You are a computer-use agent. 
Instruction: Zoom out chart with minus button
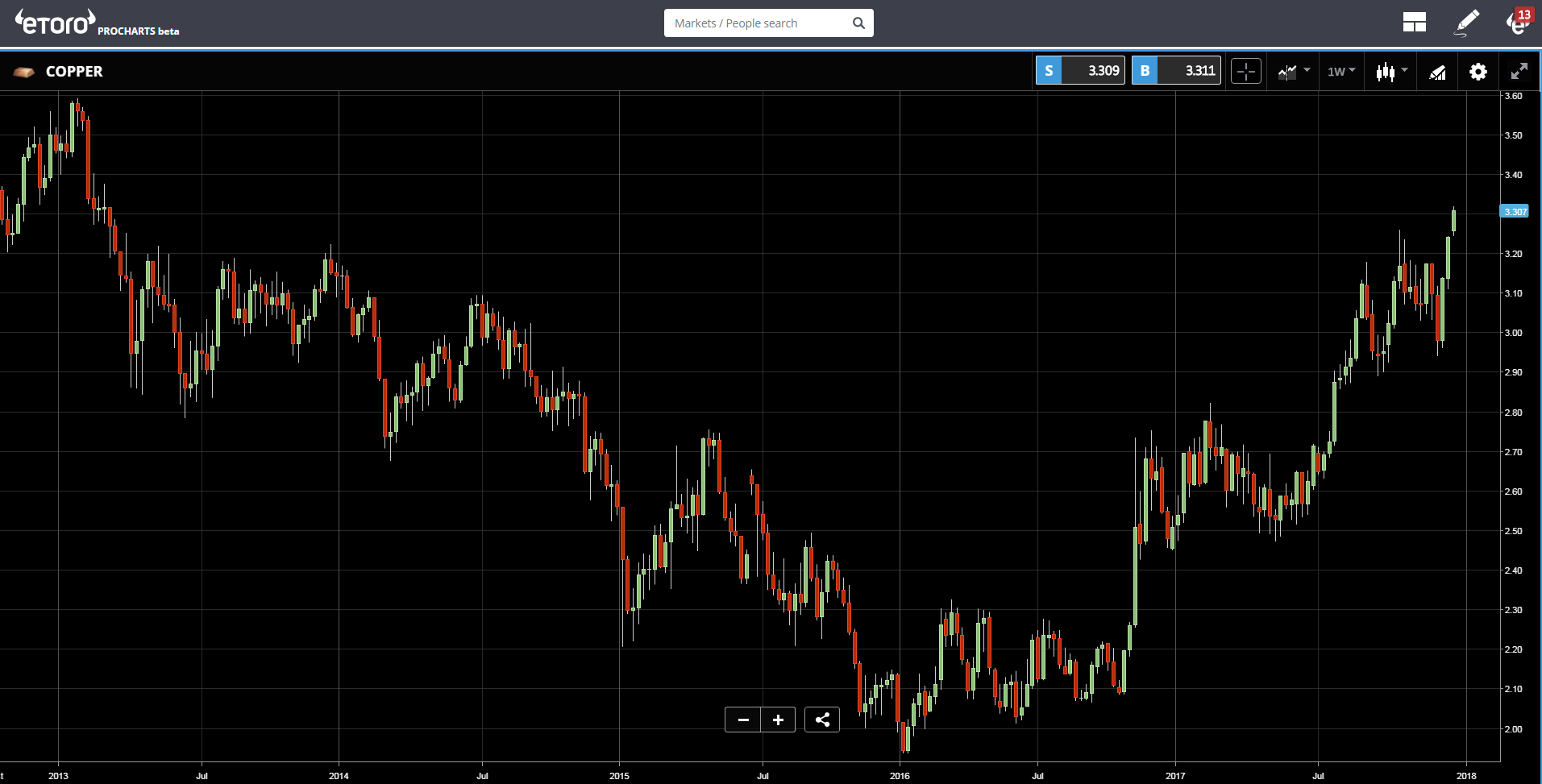(x=743, y=720)
